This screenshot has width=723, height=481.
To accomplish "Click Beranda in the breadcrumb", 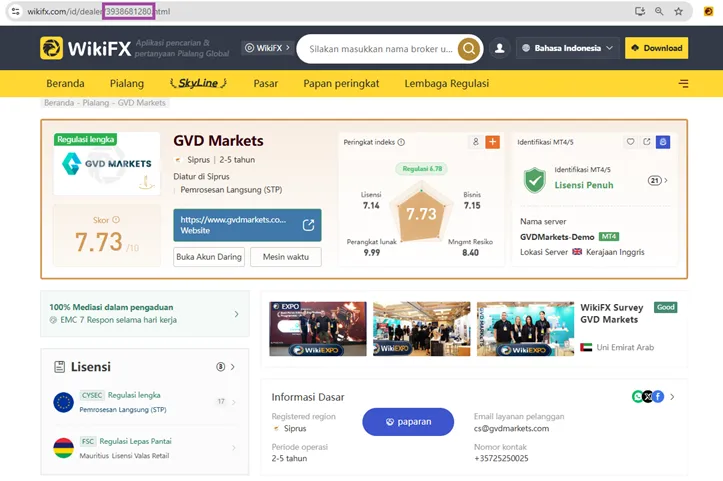I will [x=59, y=103].
